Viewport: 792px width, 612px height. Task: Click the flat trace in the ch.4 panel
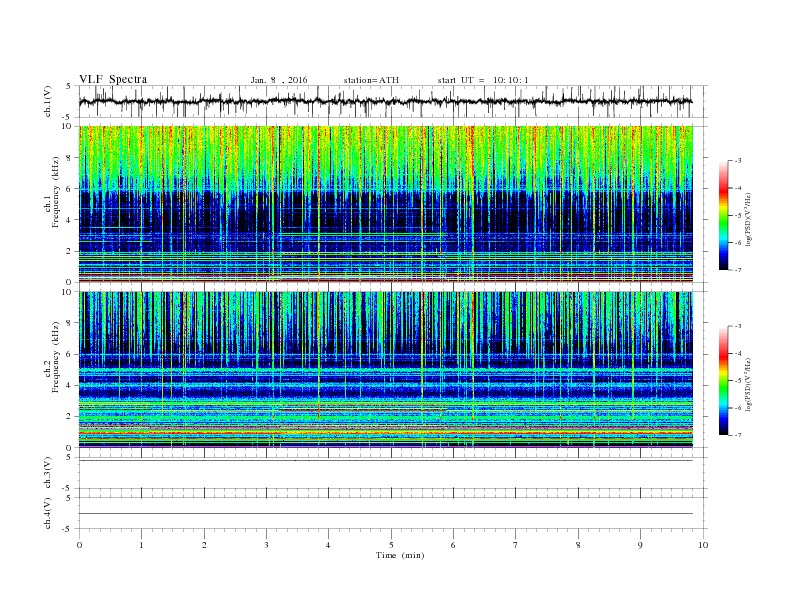point(386,514)
